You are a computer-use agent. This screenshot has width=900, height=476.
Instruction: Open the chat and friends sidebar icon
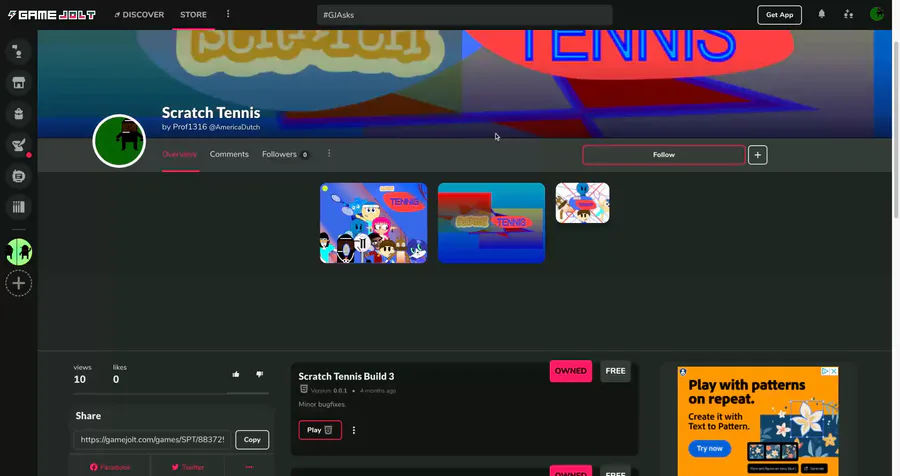click(x=18, y=52)
